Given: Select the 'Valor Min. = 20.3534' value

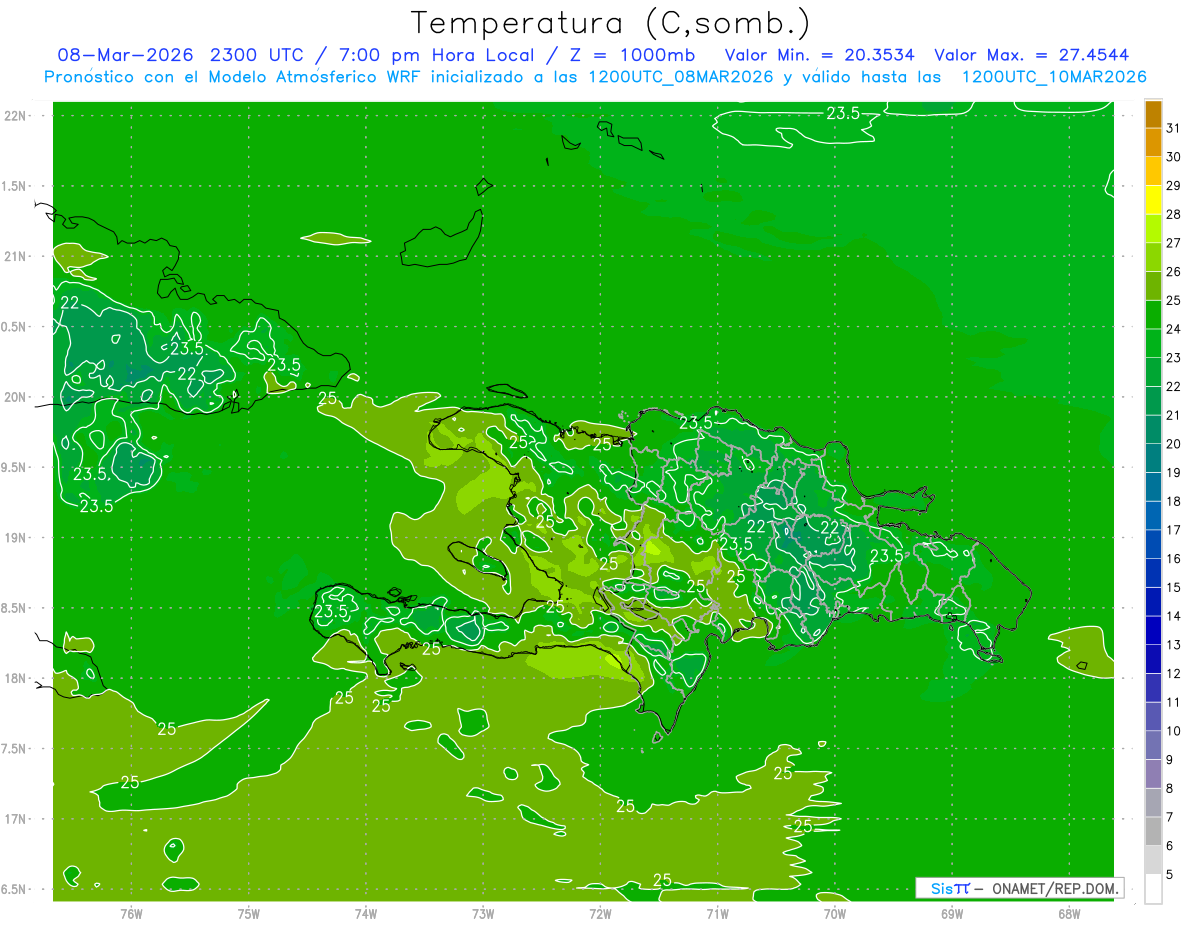Looking at the screenshot, I should [819, 56].
